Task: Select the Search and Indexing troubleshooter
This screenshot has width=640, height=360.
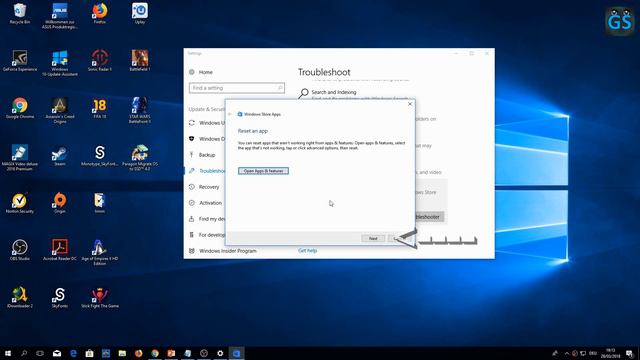Action: [333, 93]
